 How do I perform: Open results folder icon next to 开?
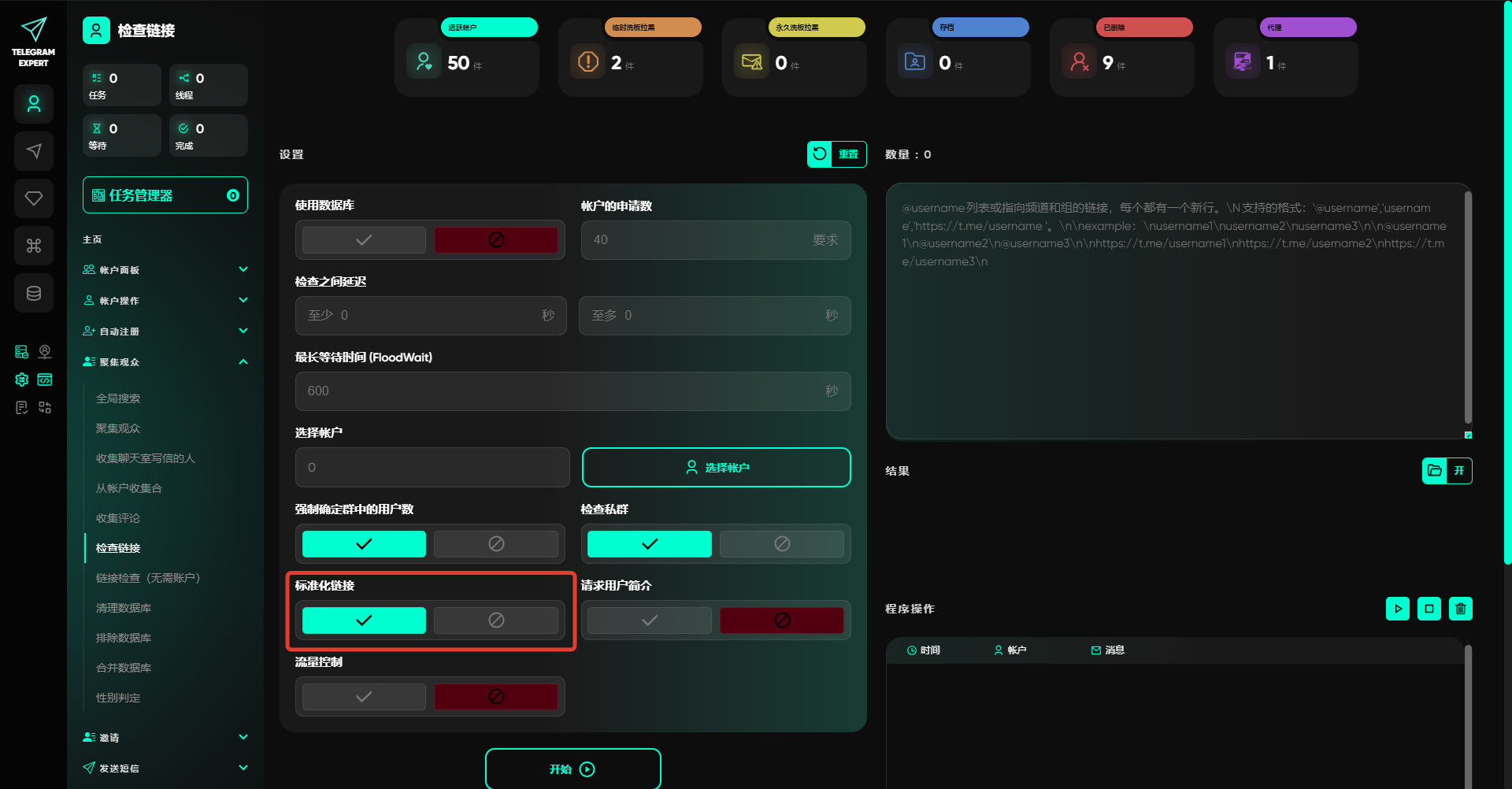[1435, 471]
